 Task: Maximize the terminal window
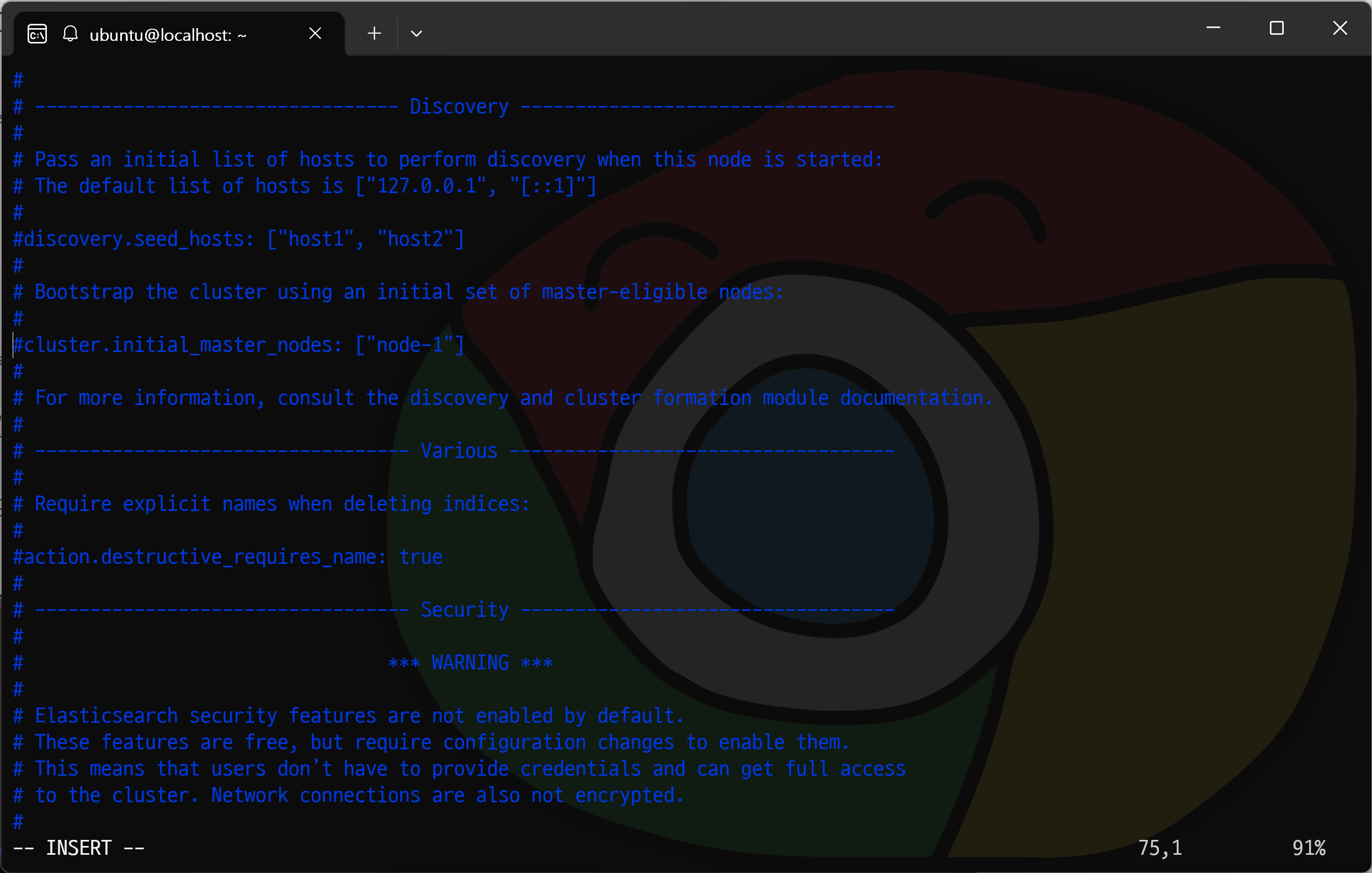pos(1277,28)
